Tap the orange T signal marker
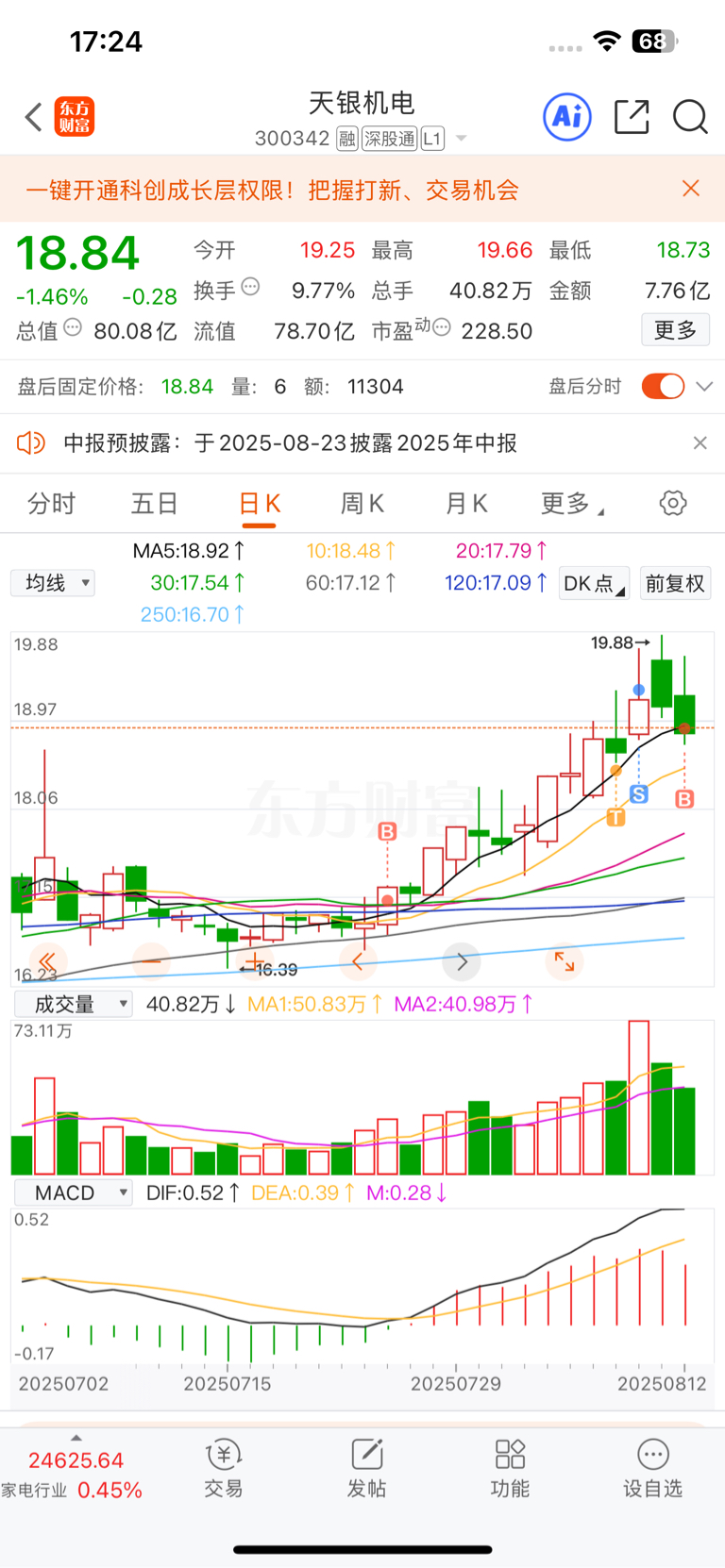The image size is (725, 1568). click(x=615, y=817)
